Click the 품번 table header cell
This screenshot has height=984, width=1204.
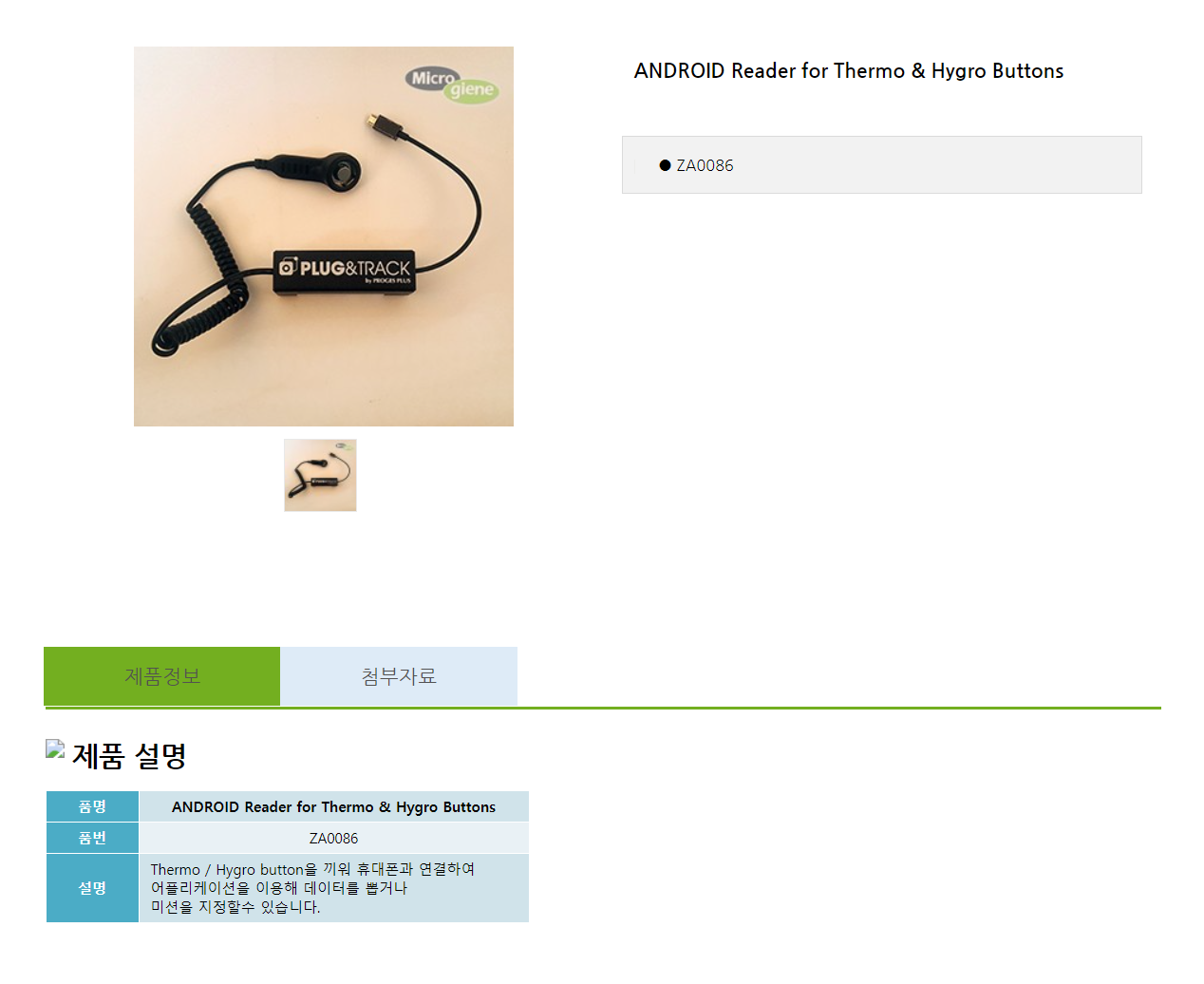coord(92,838)
